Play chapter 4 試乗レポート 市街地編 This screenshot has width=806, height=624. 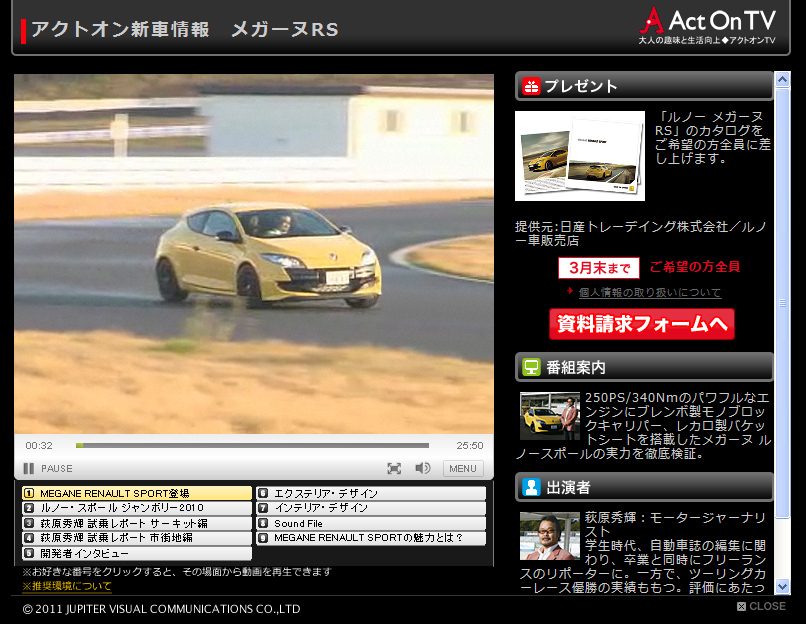click(137, 538)
